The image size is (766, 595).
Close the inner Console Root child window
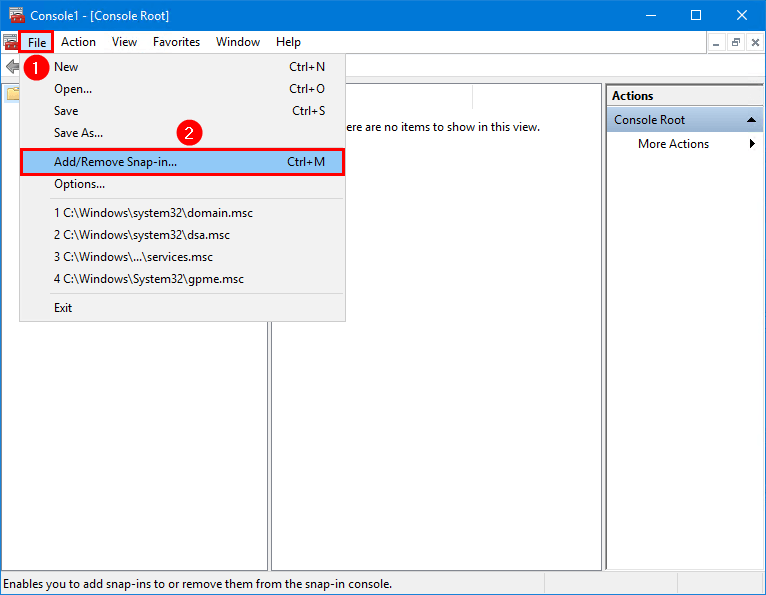pyautogui.click(x=755, y=43)
